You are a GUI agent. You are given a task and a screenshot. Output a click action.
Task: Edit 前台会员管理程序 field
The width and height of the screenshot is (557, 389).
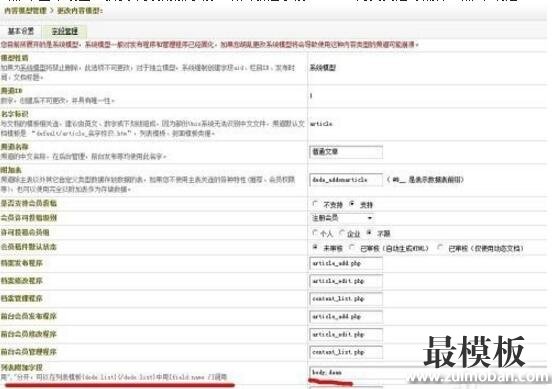click(x=346, y=352)
